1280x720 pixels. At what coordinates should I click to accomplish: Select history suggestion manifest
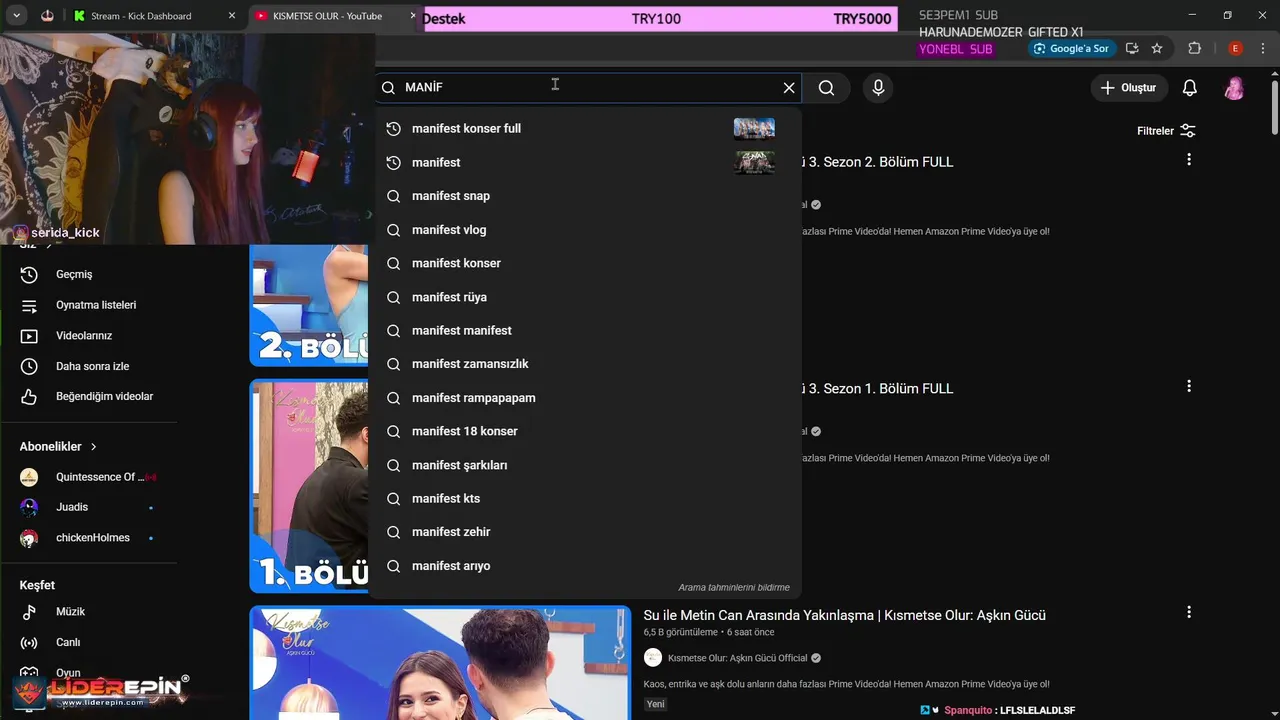[585, 162]
